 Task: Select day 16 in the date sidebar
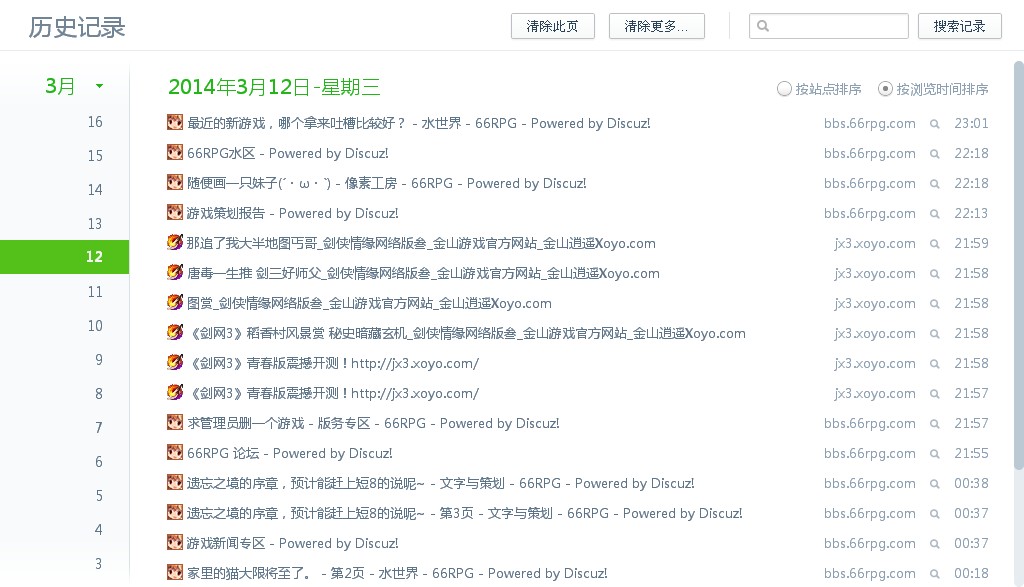point(95,122)
